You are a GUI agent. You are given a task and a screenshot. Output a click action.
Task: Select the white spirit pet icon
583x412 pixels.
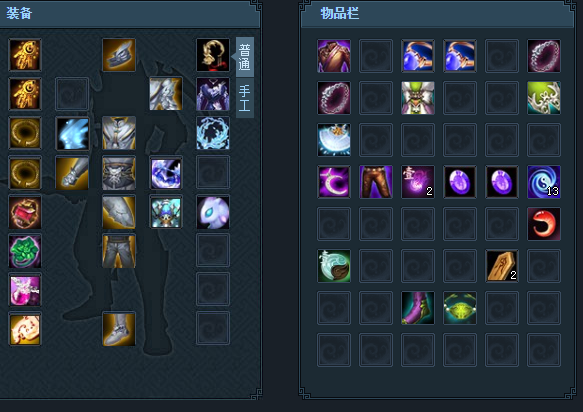[x=213, y=212]
